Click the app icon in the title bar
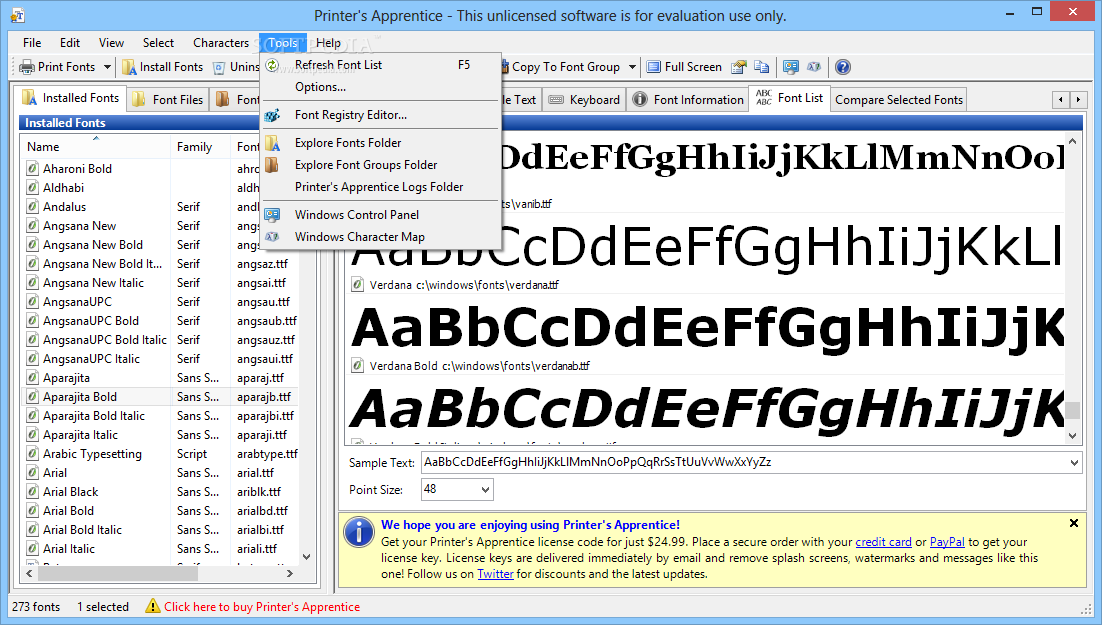The image size is (1102, 625). click(18, 15)
